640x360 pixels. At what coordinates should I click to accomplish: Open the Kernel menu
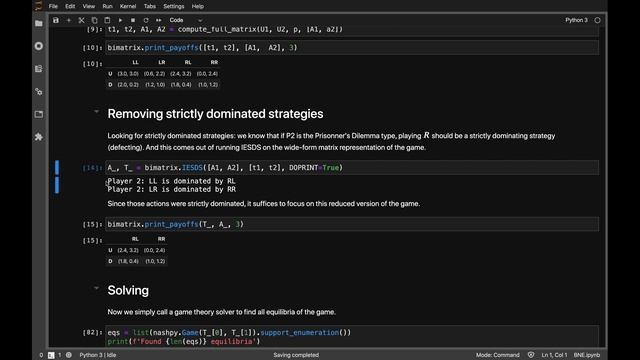pyautogui.click(x=128, y=6)
